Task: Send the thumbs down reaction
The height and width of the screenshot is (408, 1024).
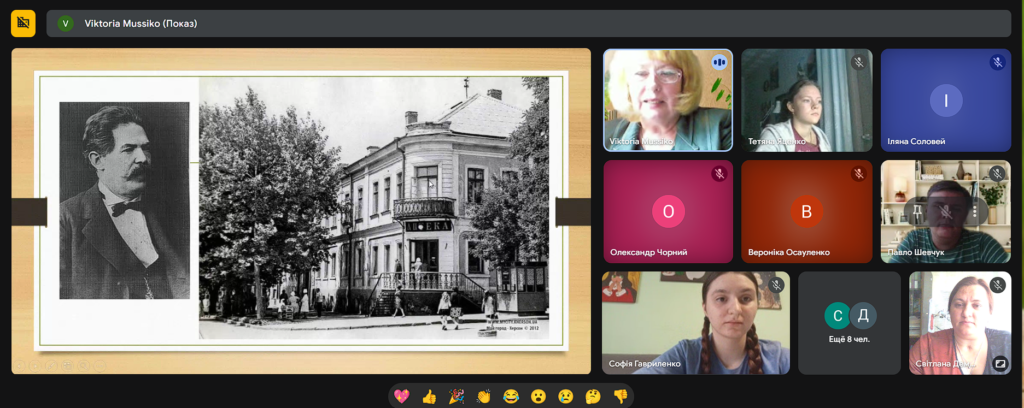Action: tap(620, 397)
